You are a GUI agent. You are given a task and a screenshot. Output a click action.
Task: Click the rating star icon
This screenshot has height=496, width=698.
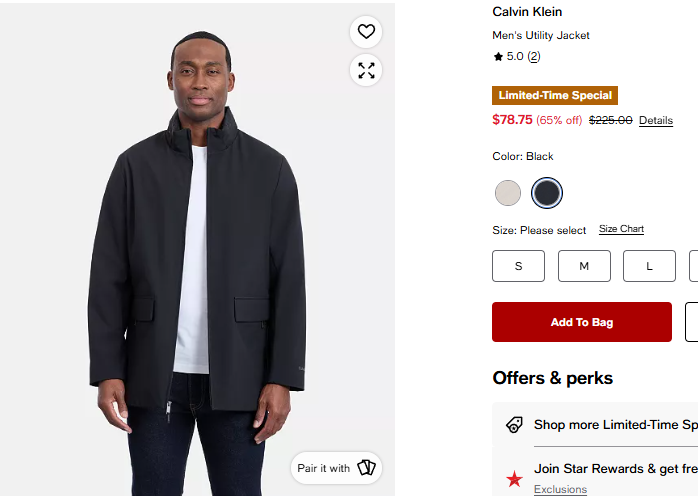(498, 57)
